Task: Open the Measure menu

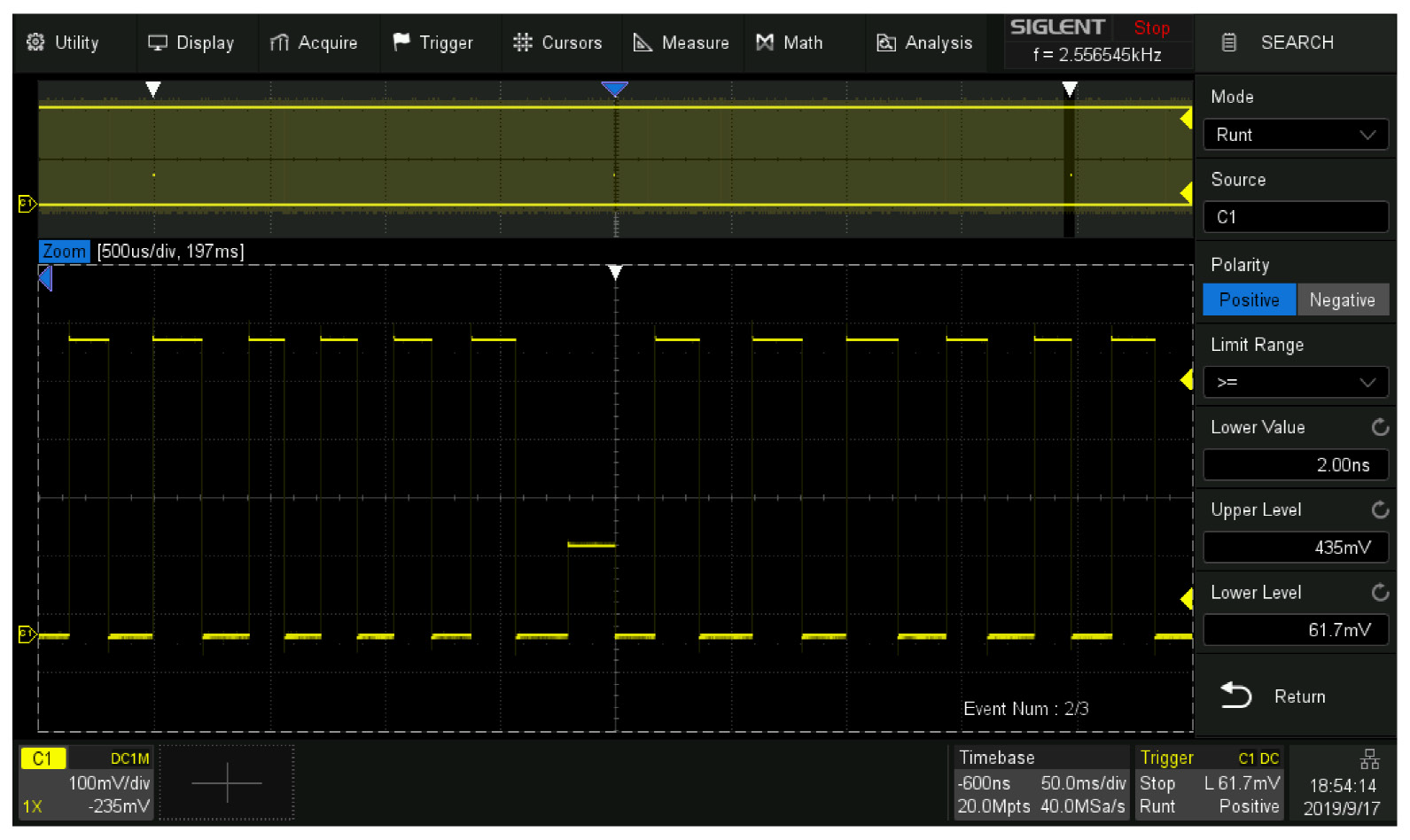Action: pyautogui.click(x=682, y=43)
